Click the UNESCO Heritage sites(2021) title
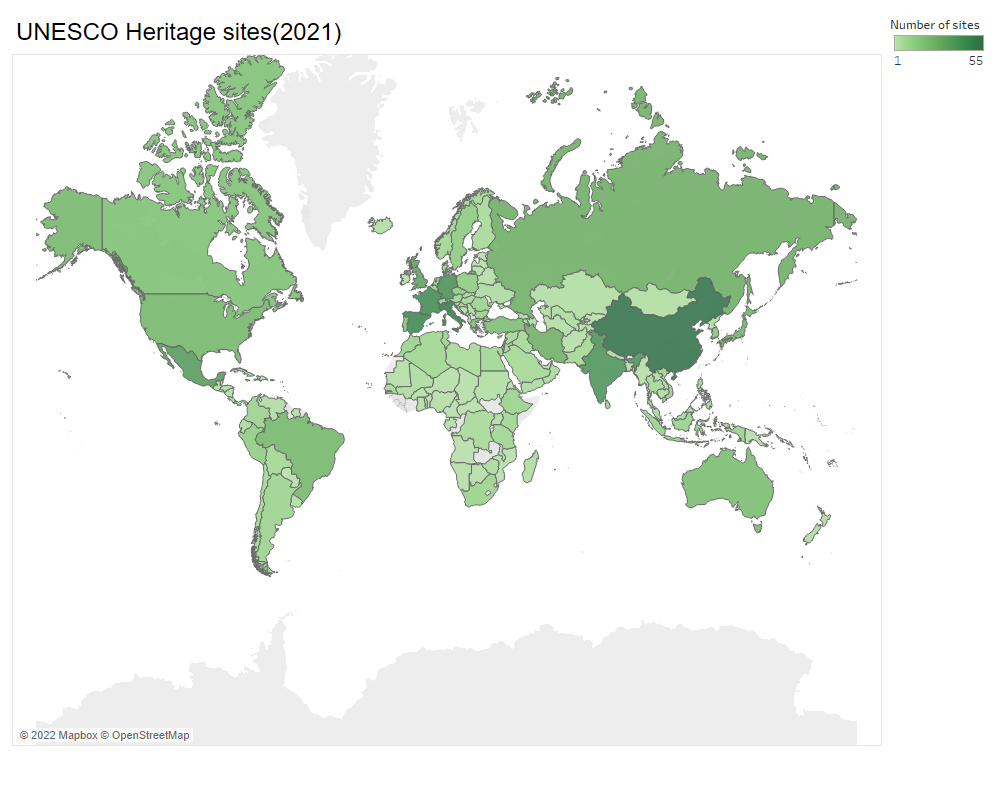This screenshot has height=800, width=1000. 178,31
